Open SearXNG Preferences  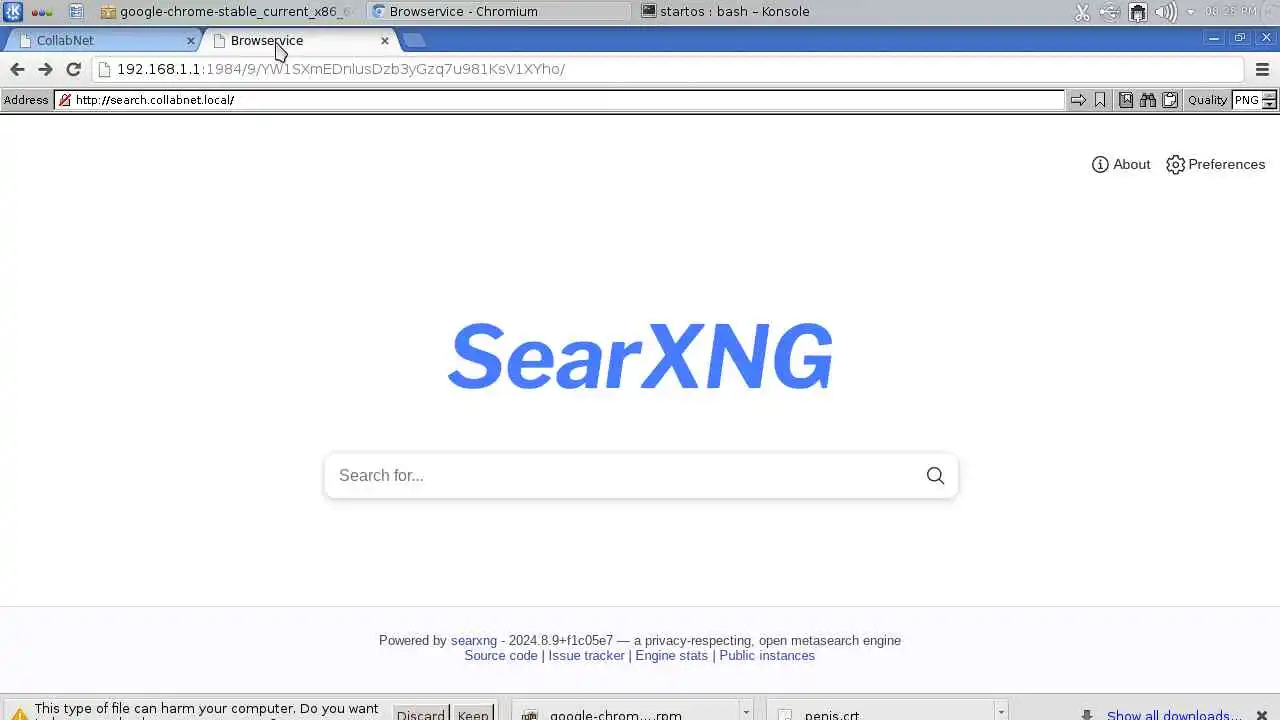pos(1215,164)
